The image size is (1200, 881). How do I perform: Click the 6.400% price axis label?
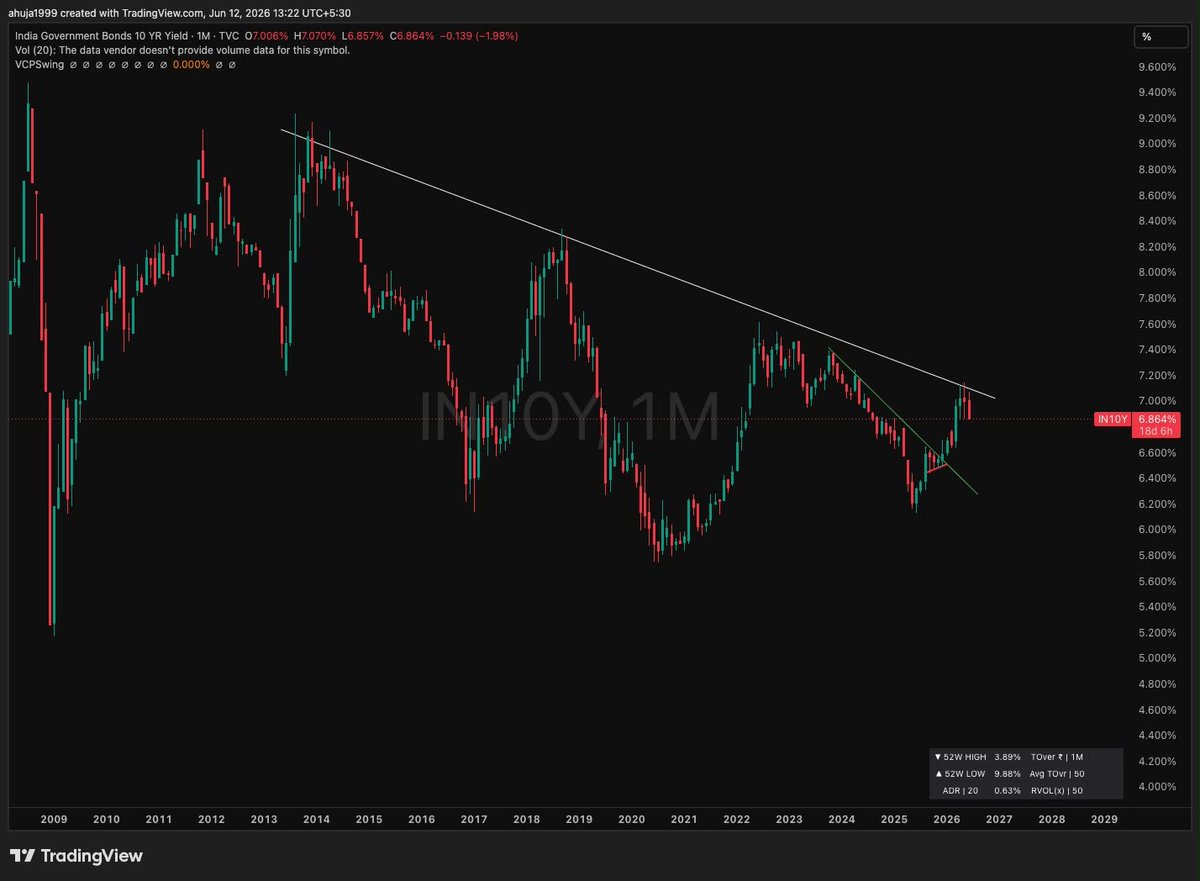pyautogui.click(x=1157, y=478)
